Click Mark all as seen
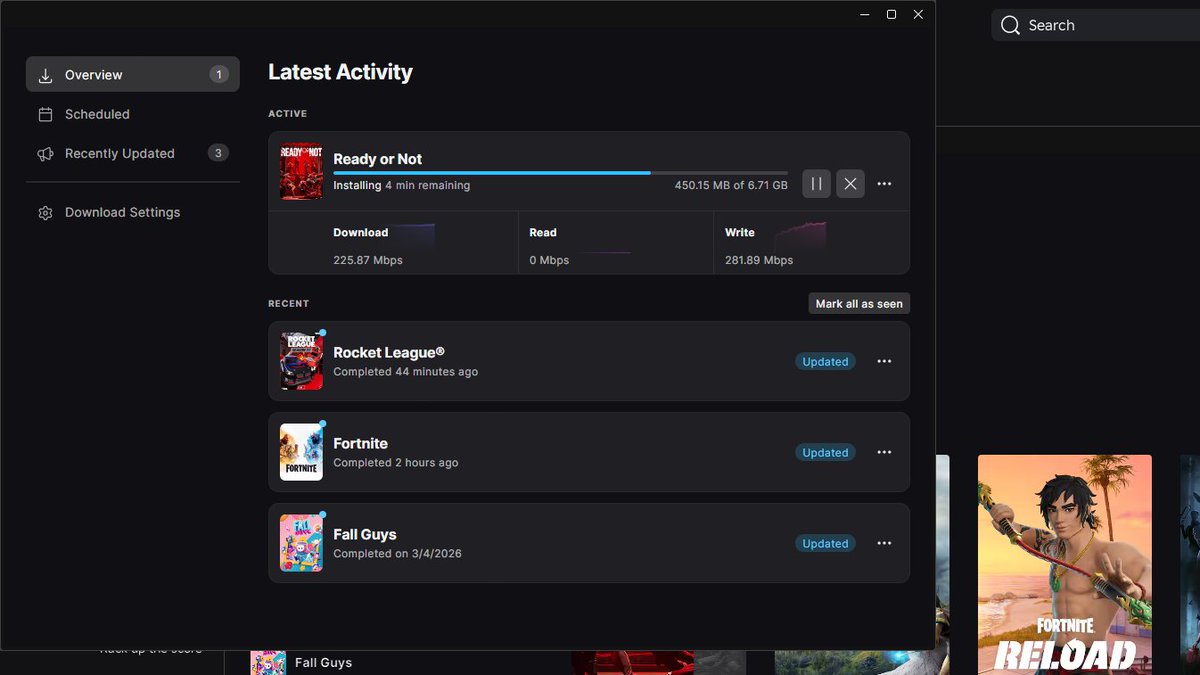The image size is (1200, 675). (x=859, y=304)
